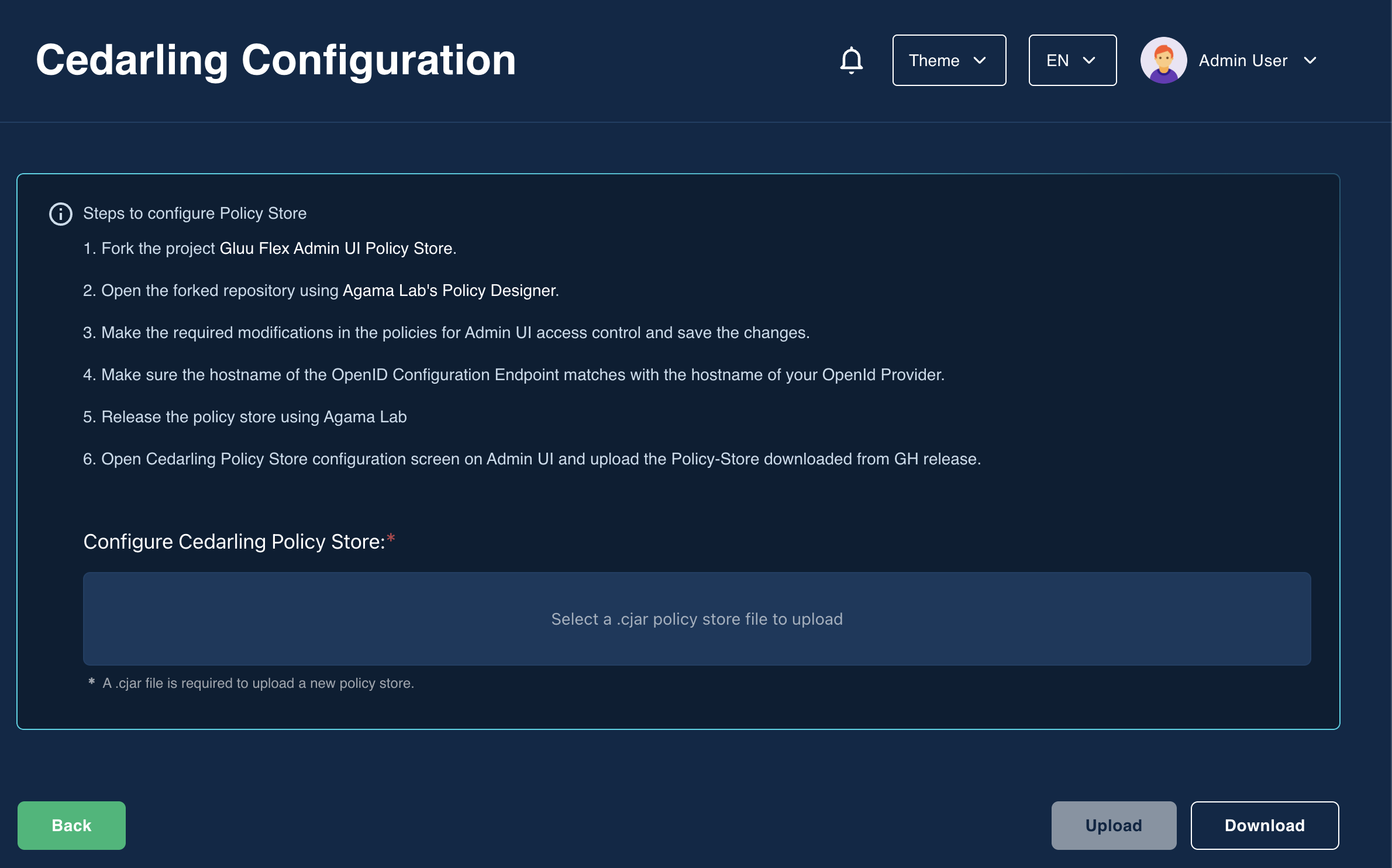This screenshot has height=868, width=1392.
Task: Click the 'Steps to configure Policy Store' heading
Action: click(195, 213)
